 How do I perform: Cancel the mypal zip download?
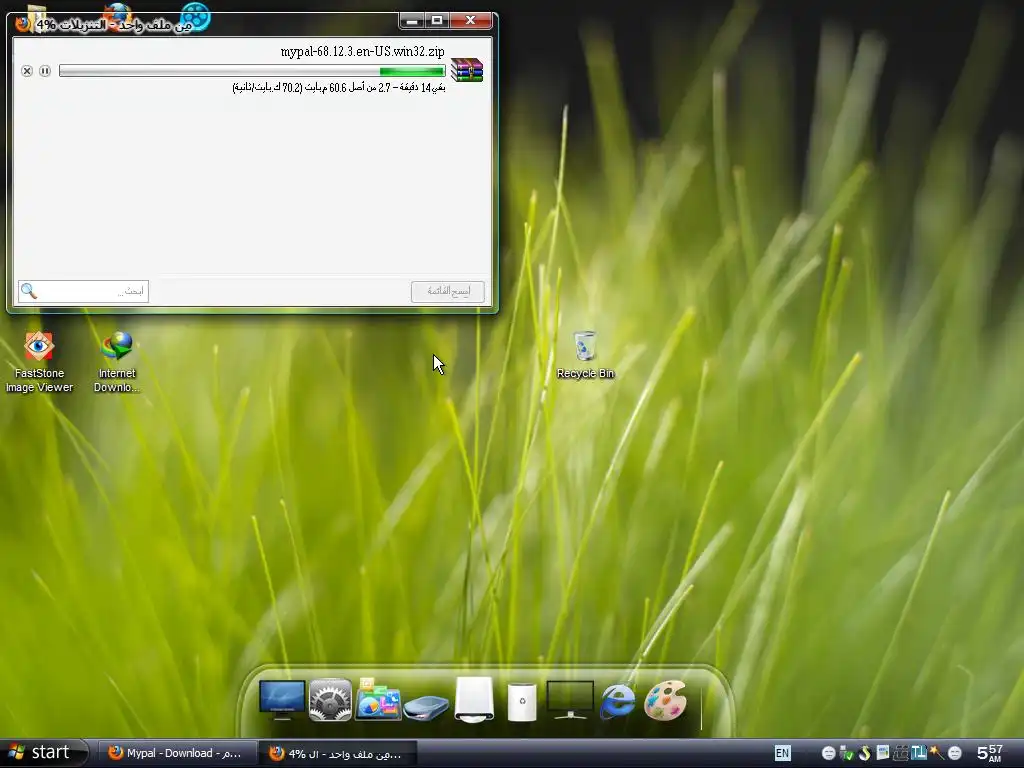point(27,71)
